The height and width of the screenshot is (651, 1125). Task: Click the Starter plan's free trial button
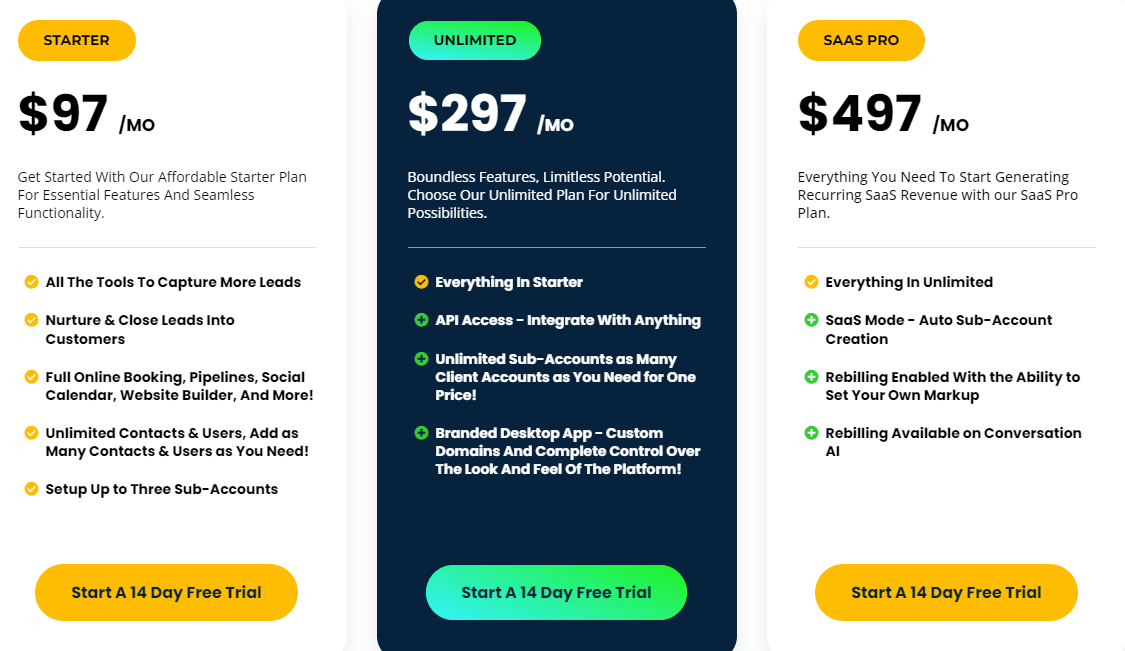(x=166, y=592)
